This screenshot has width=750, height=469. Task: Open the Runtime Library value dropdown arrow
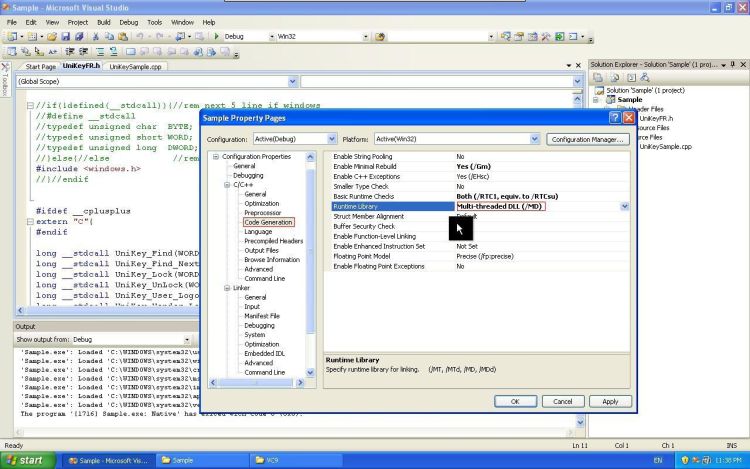(x=625, y=207)
